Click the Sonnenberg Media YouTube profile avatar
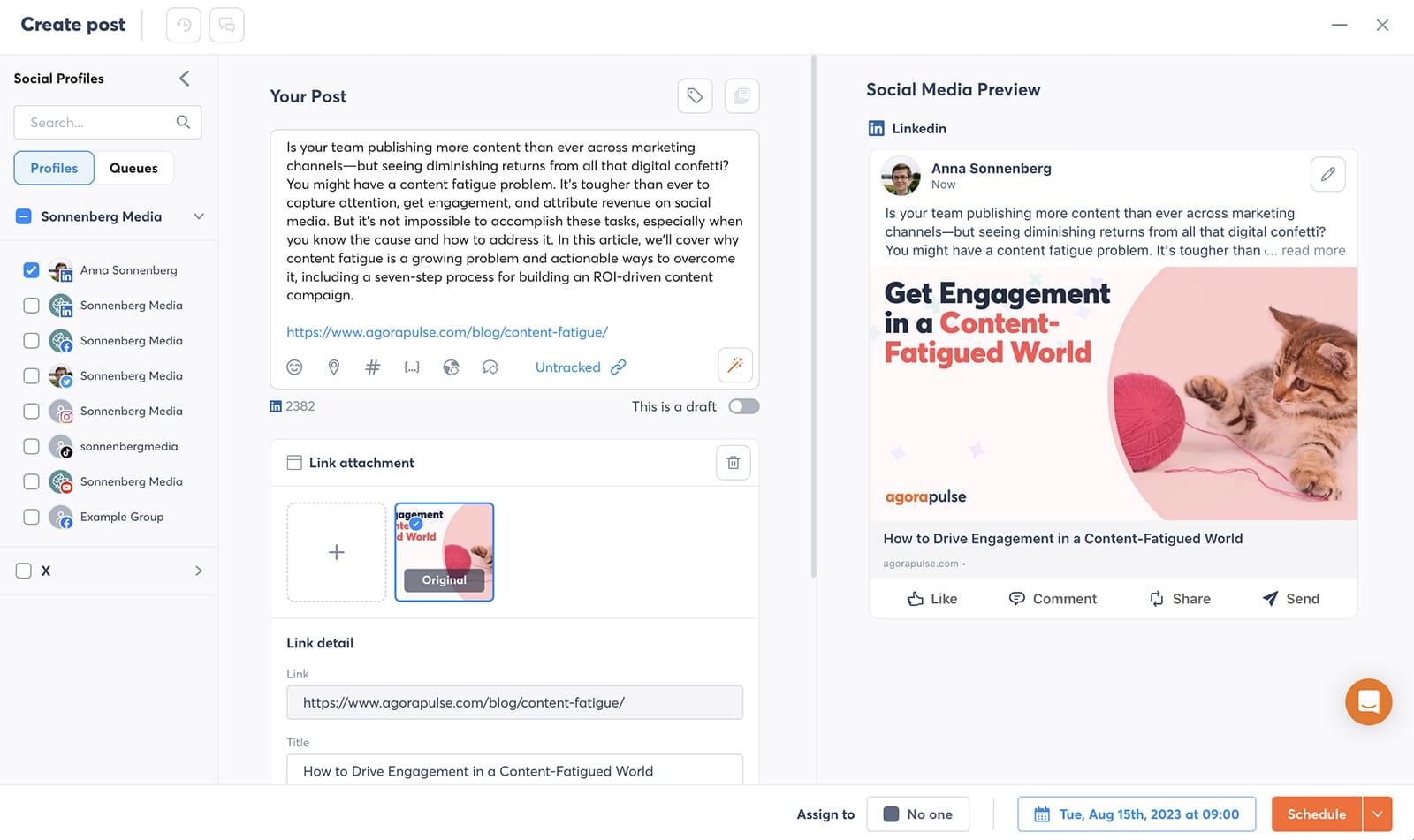The height and width of the screenshot is (840, 1414). (x=61, y=481)
